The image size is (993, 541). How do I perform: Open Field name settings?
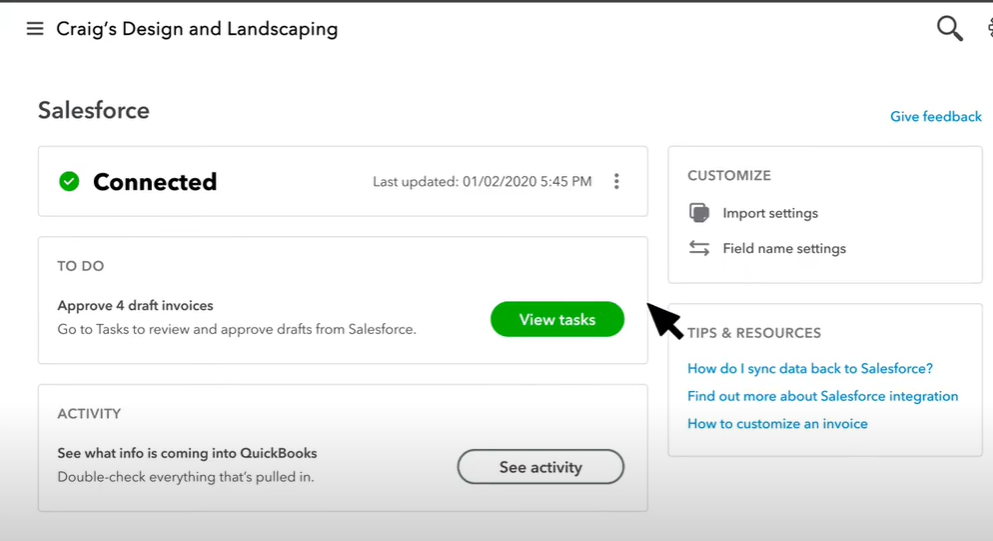tap(784, 249)
